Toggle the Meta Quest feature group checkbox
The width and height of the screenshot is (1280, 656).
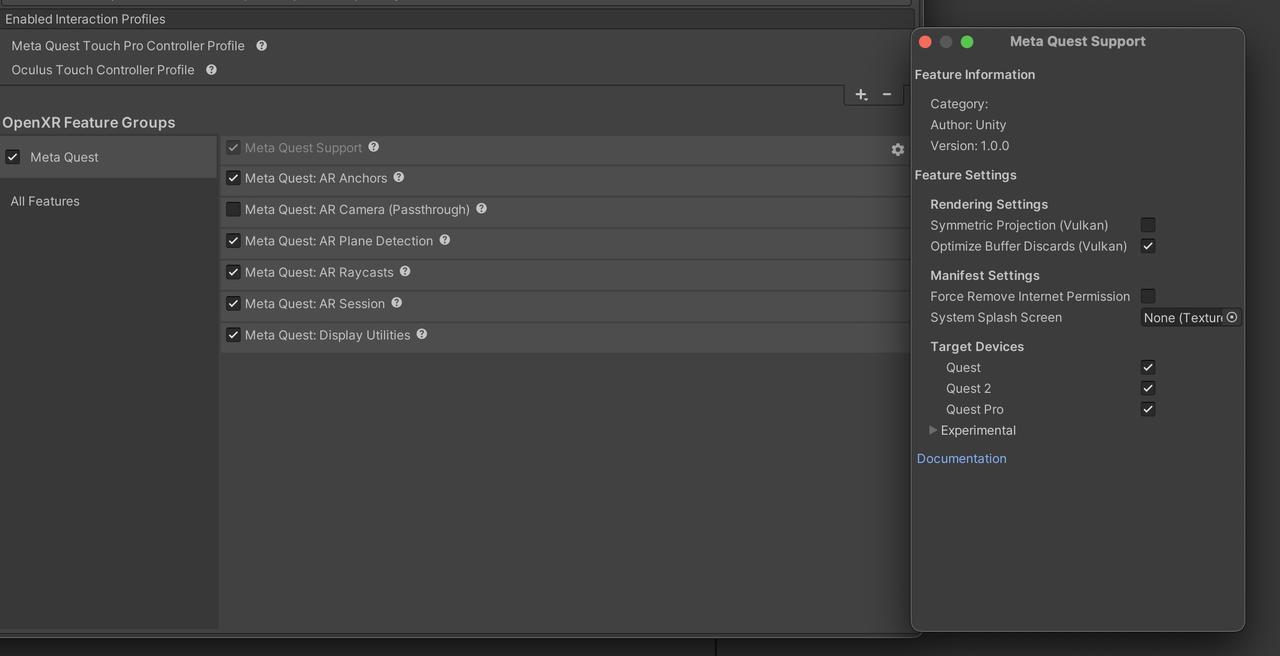13,157
